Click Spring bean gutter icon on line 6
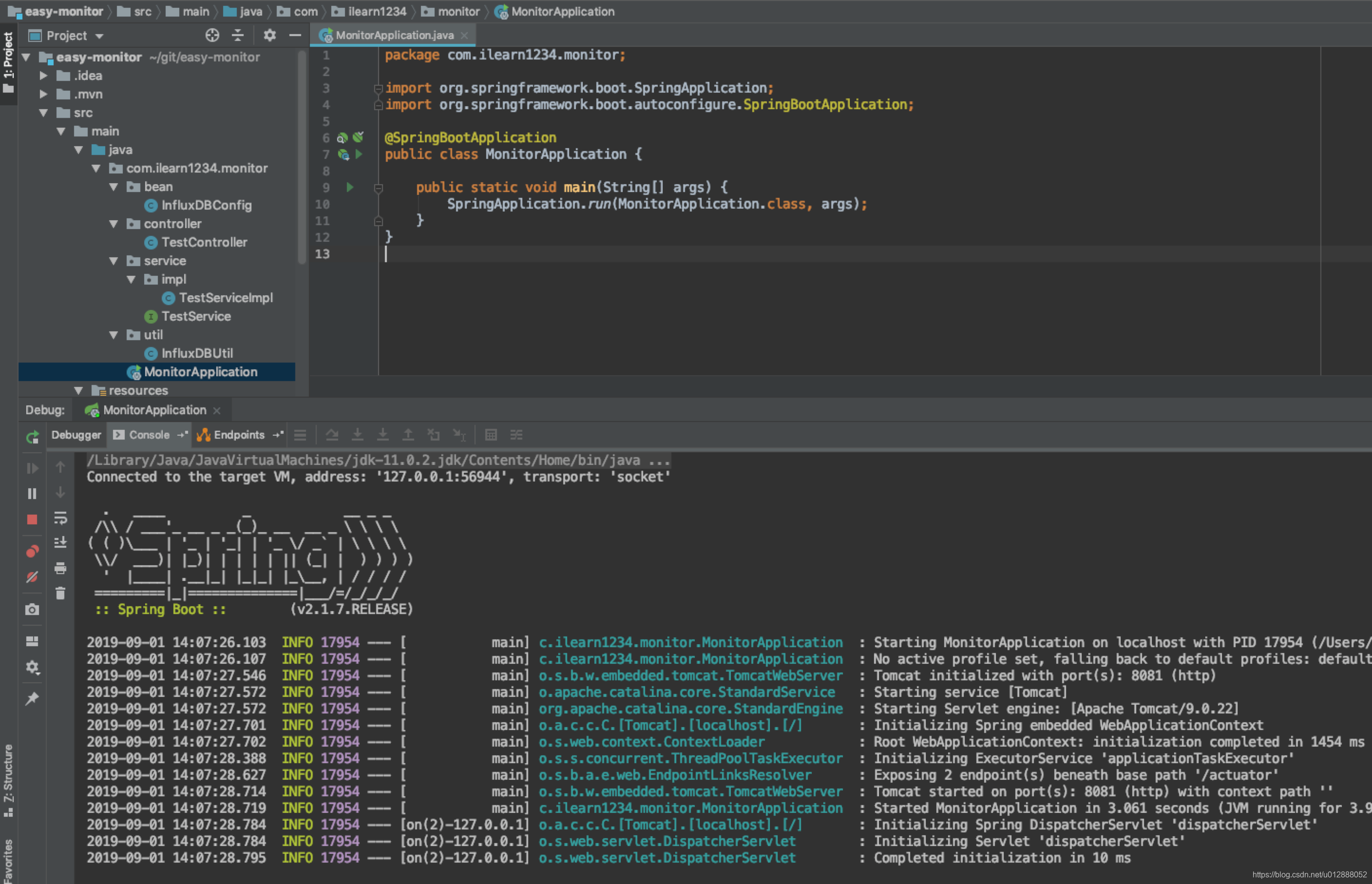 (x=342, y=138)
